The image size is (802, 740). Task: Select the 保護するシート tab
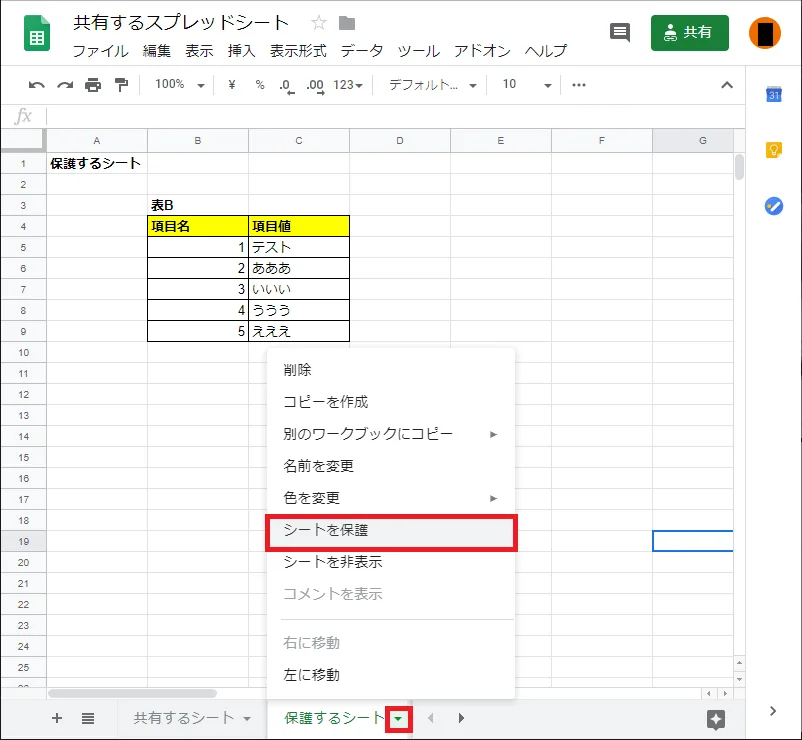(334, 718)
